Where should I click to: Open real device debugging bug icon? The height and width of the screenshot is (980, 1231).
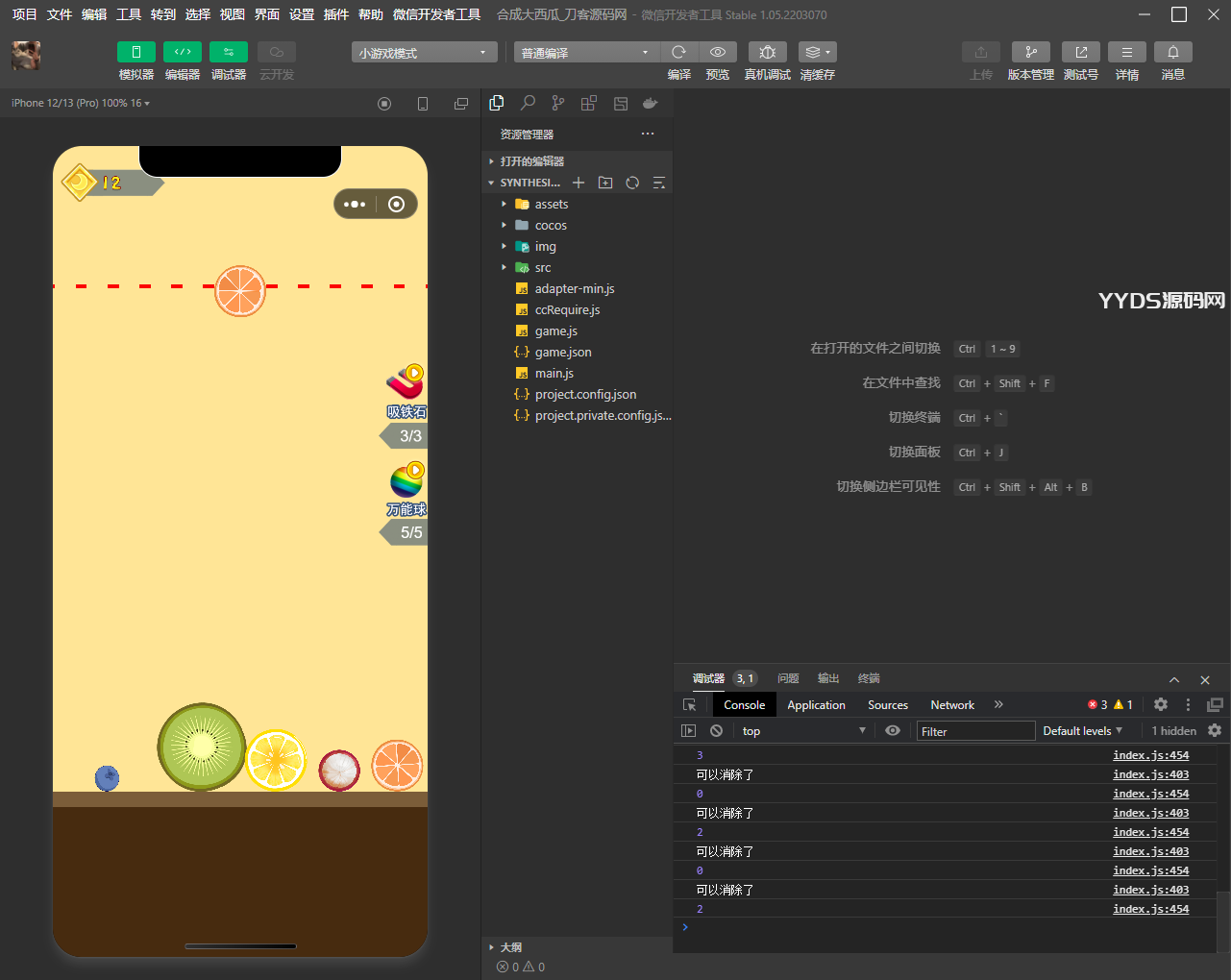tap(767, 52)
